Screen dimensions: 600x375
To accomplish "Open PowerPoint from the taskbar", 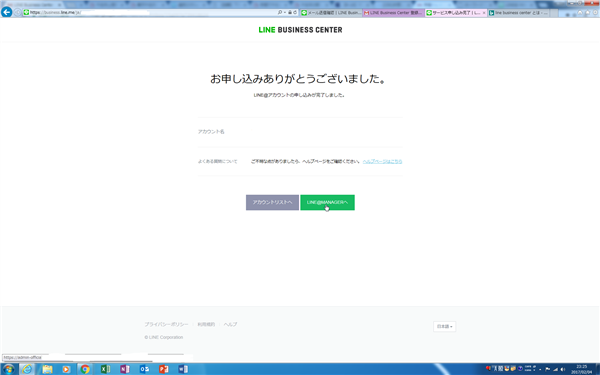I will [x=164, y=369].
